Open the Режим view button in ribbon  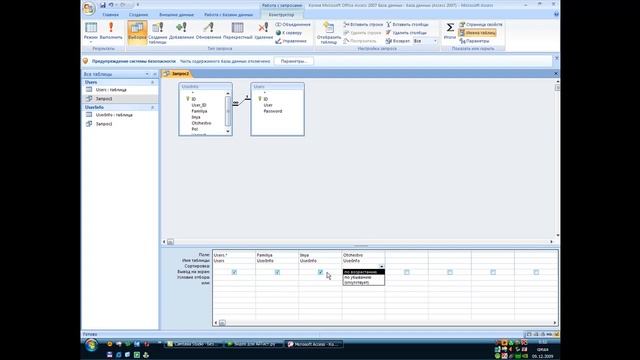(91, 32)
